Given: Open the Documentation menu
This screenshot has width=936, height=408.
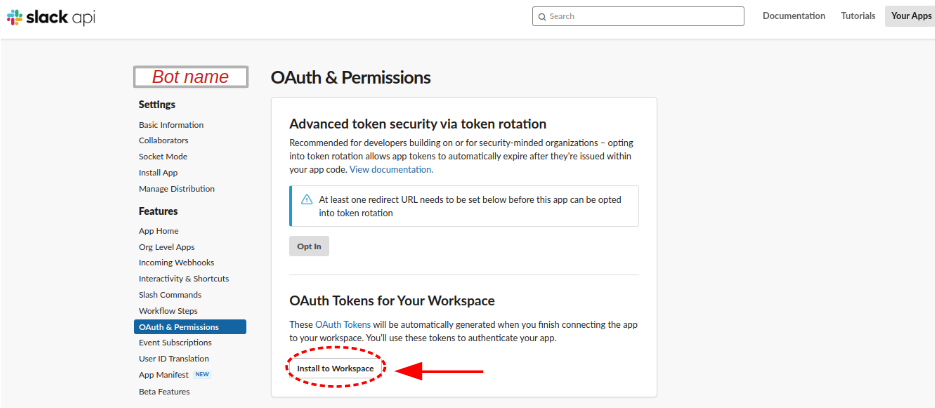Looking at the screenshot, I should [x=794, y=16].
